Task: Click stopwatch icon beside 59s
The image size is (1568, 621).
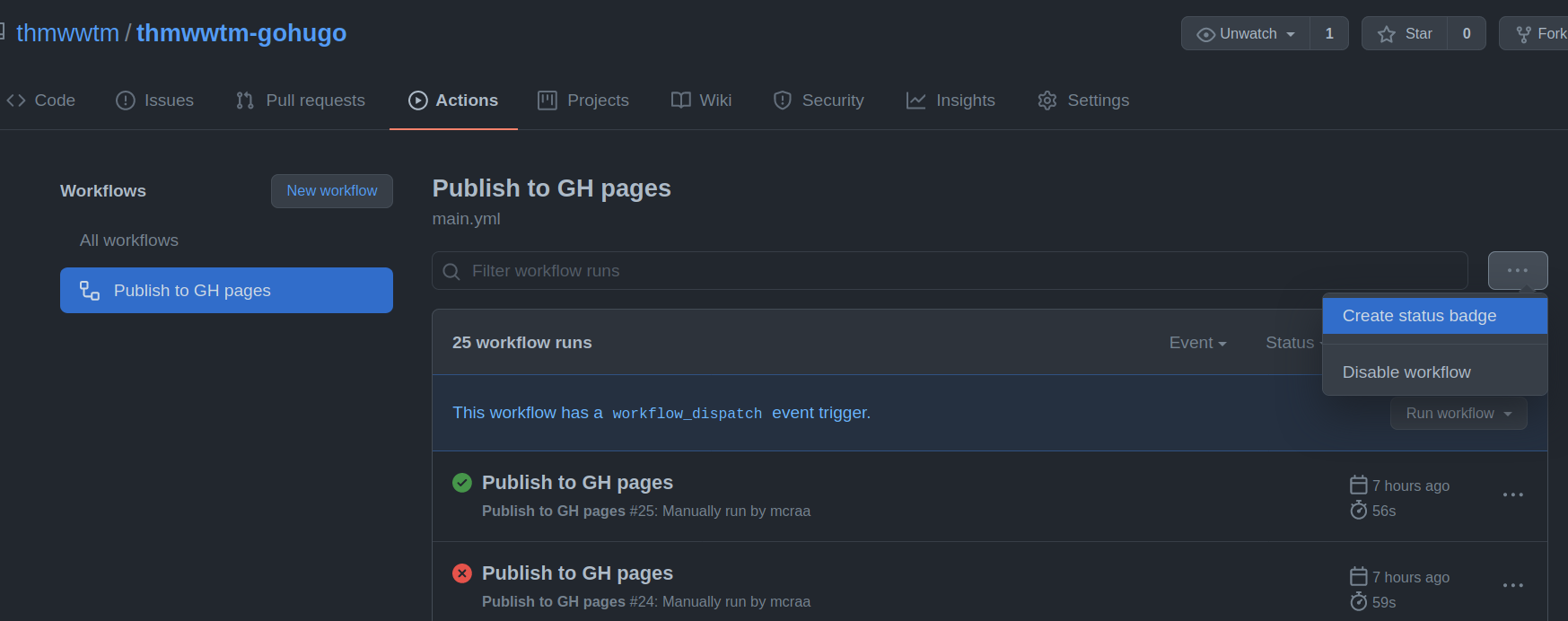Action: pyautogui.click(x=1359, y=602)
